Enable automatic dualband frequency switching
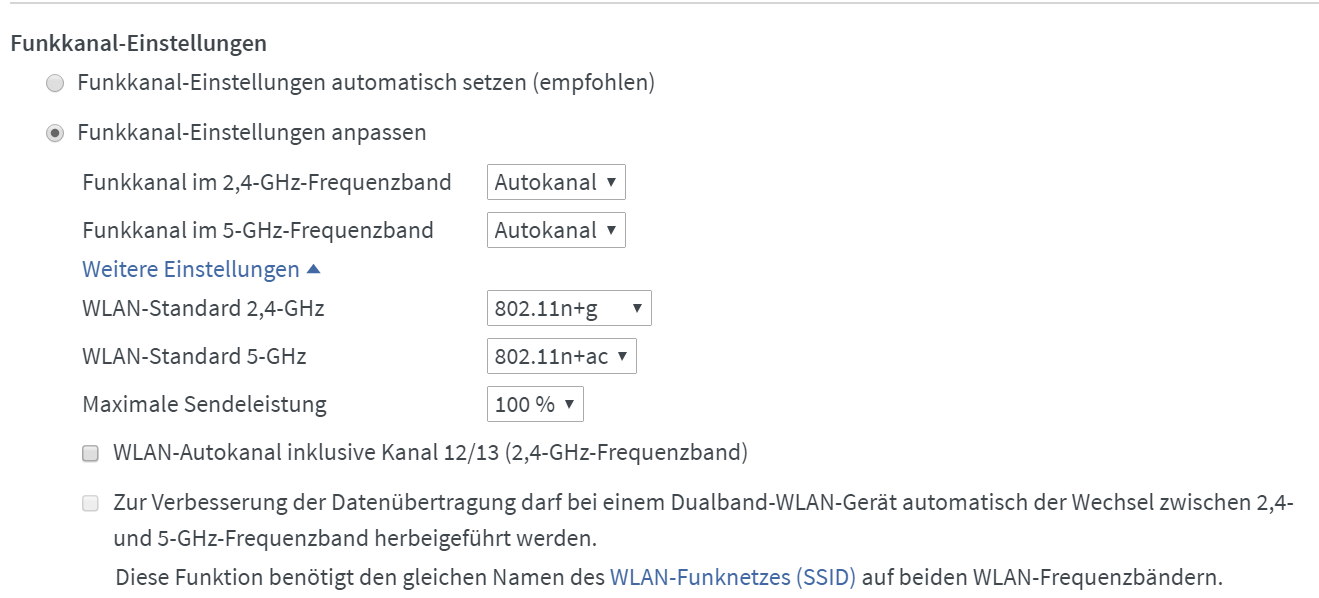Viewport: 1319px width, 598px height. 91,502
